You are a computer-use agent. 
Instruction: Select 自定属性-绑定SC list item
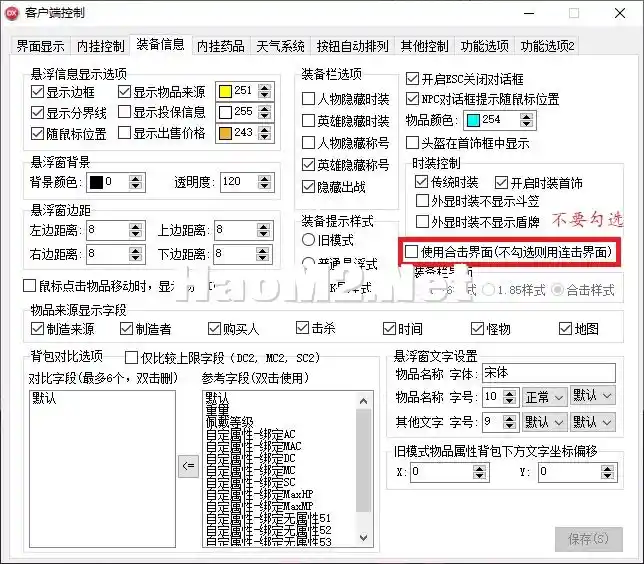click(x=251, y=482)
